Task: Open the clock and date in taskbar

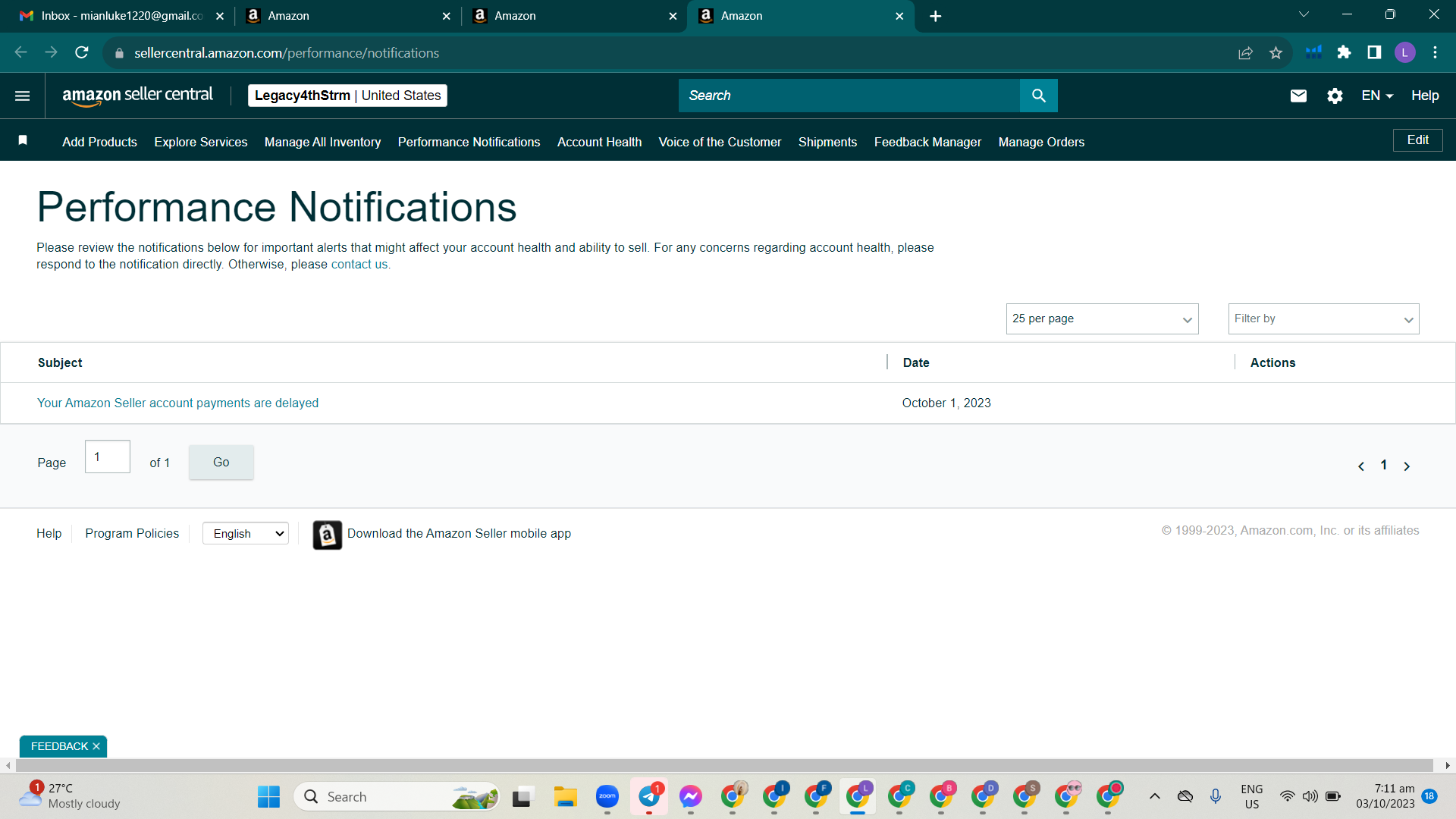Action: click(1385, 797)
